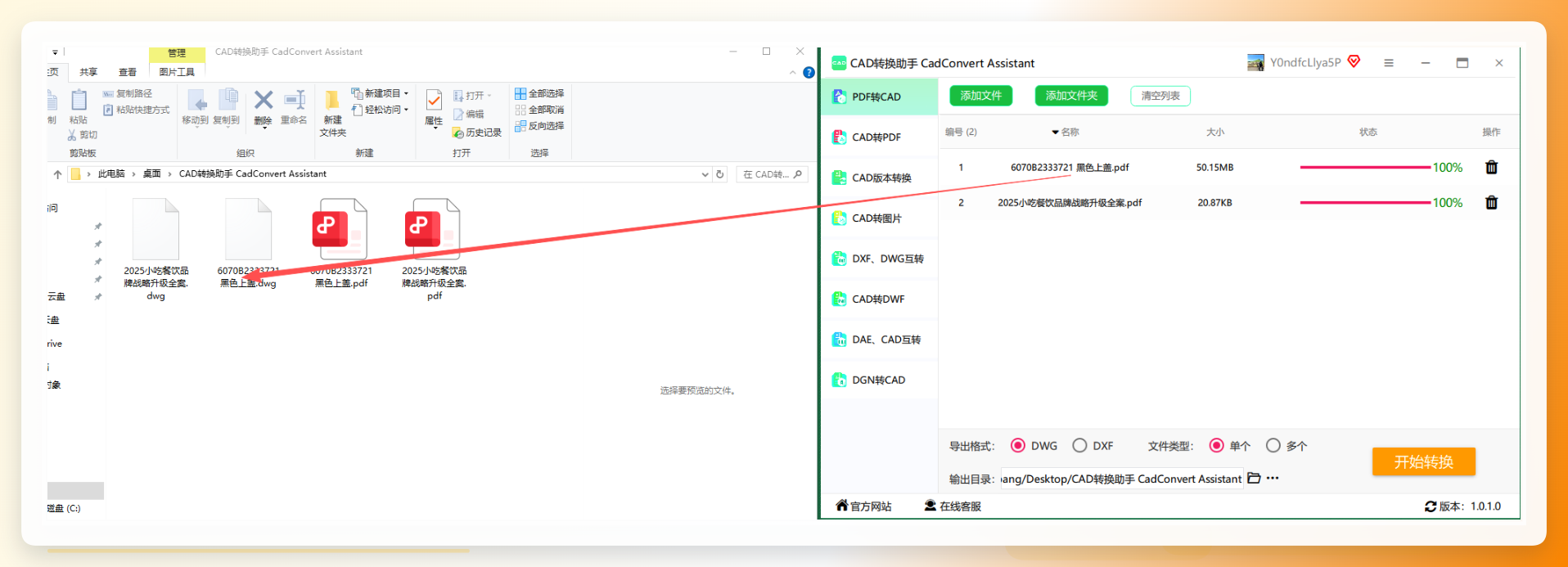Open Explorer help question mark icon

pos(809,73)
